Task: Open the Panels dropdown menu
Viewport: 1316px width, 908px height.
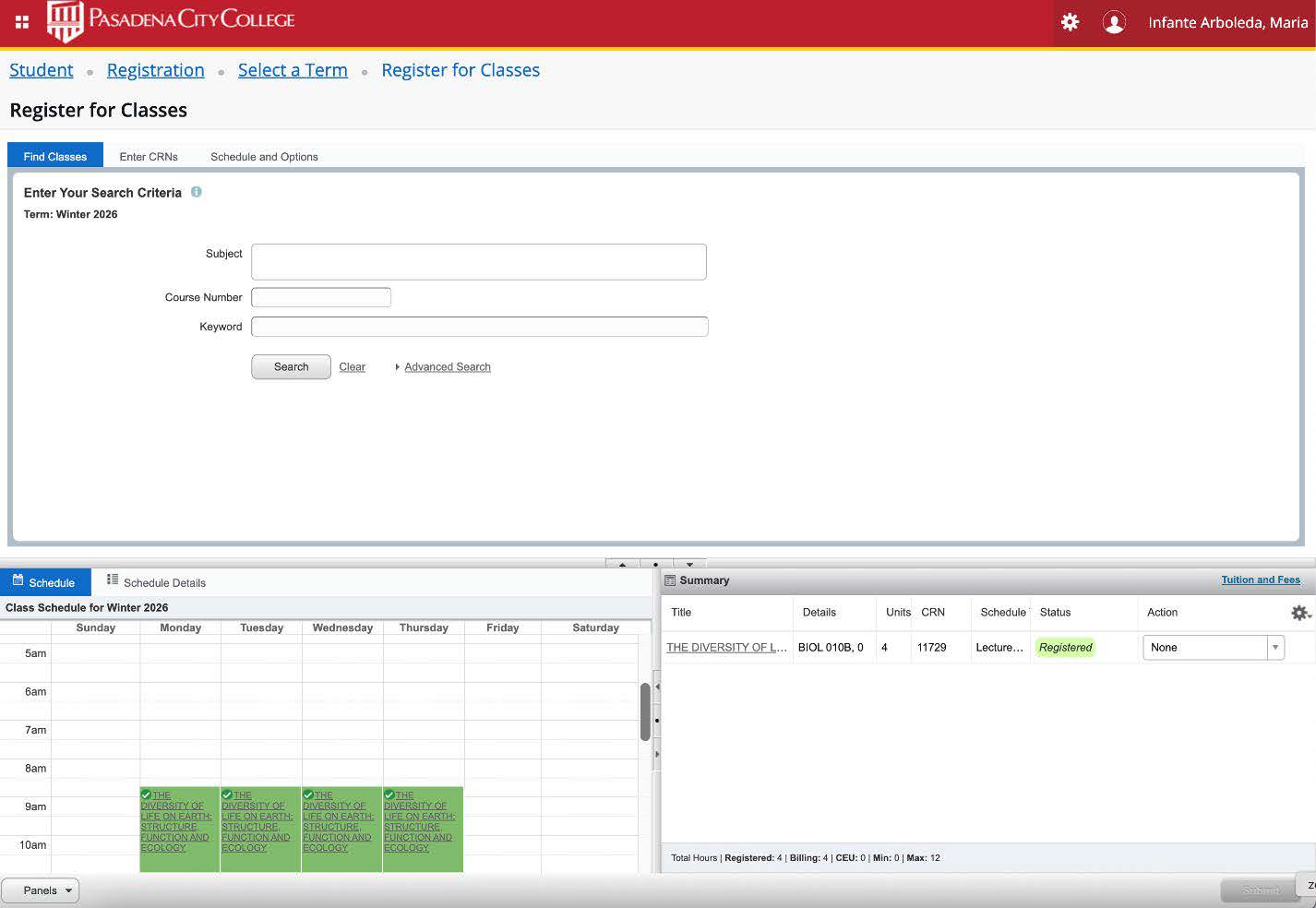Action: pos(41,890)
